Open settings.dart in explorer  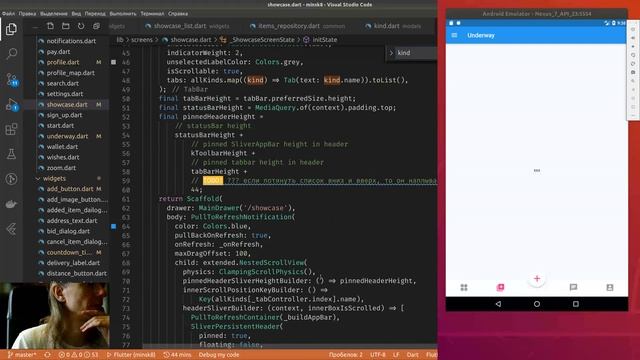64,94
